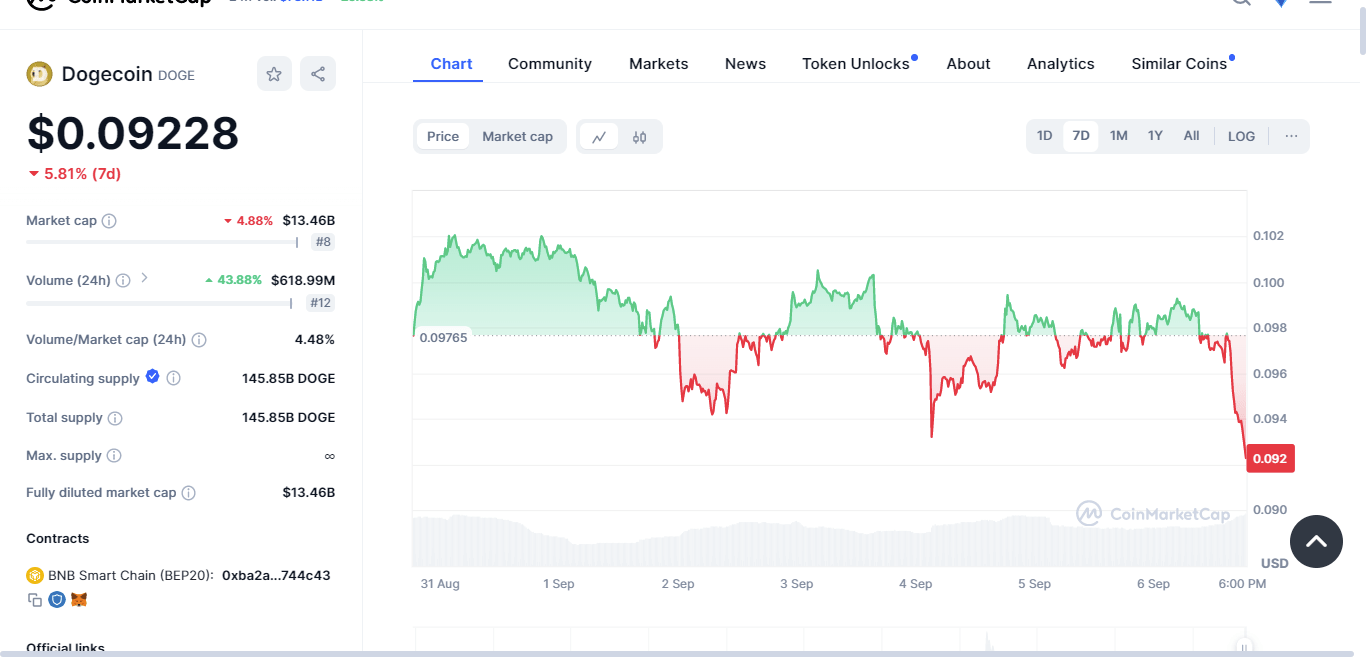The height and width of the screenshot is (657, 1366).
Task: Click the 0.09765 chart baseline label
Action: tap(443, 337)
